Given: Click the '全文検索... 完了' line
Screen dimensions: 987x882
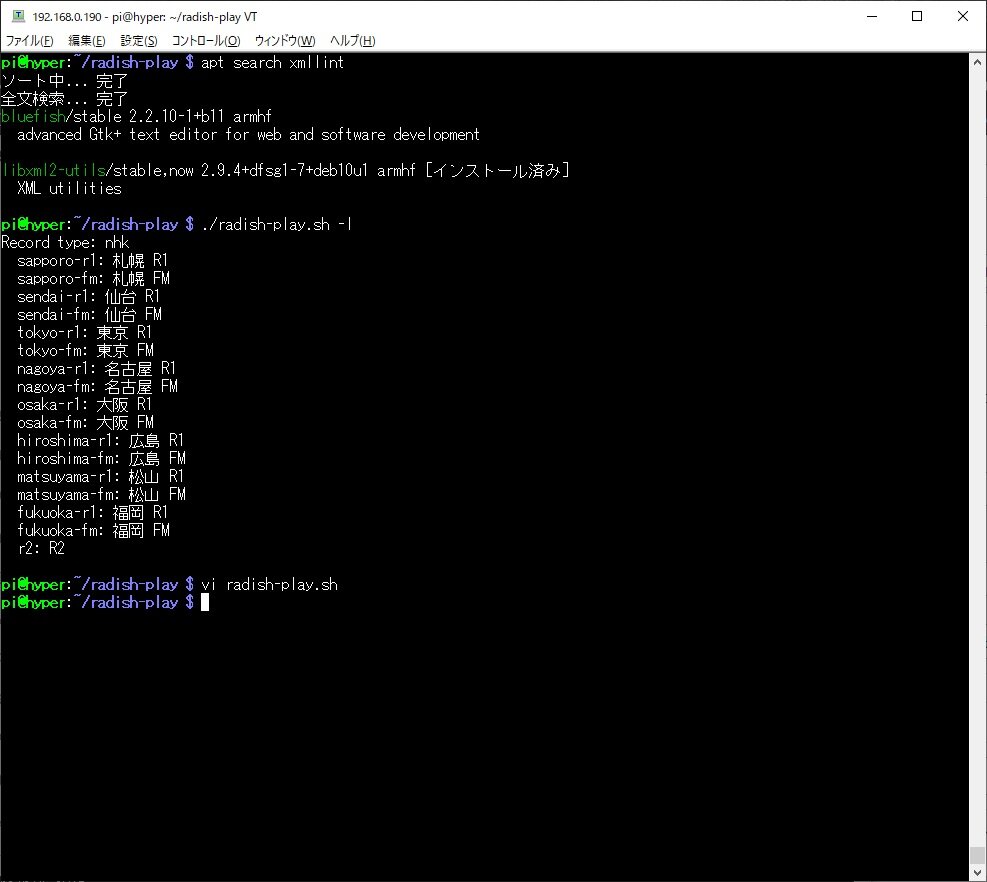Looking at the screenshot, I should pos(64,99).
